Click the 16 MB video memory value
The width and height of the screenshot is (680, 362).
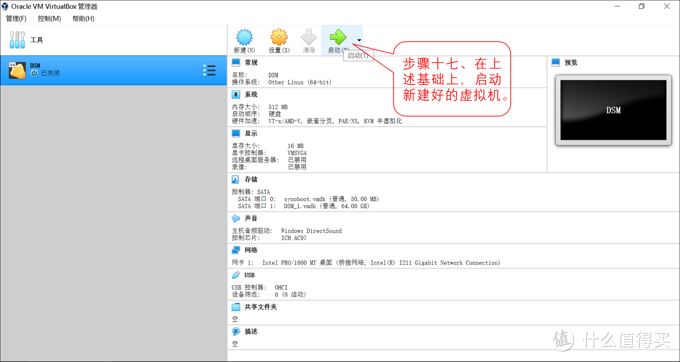(296, 146)
